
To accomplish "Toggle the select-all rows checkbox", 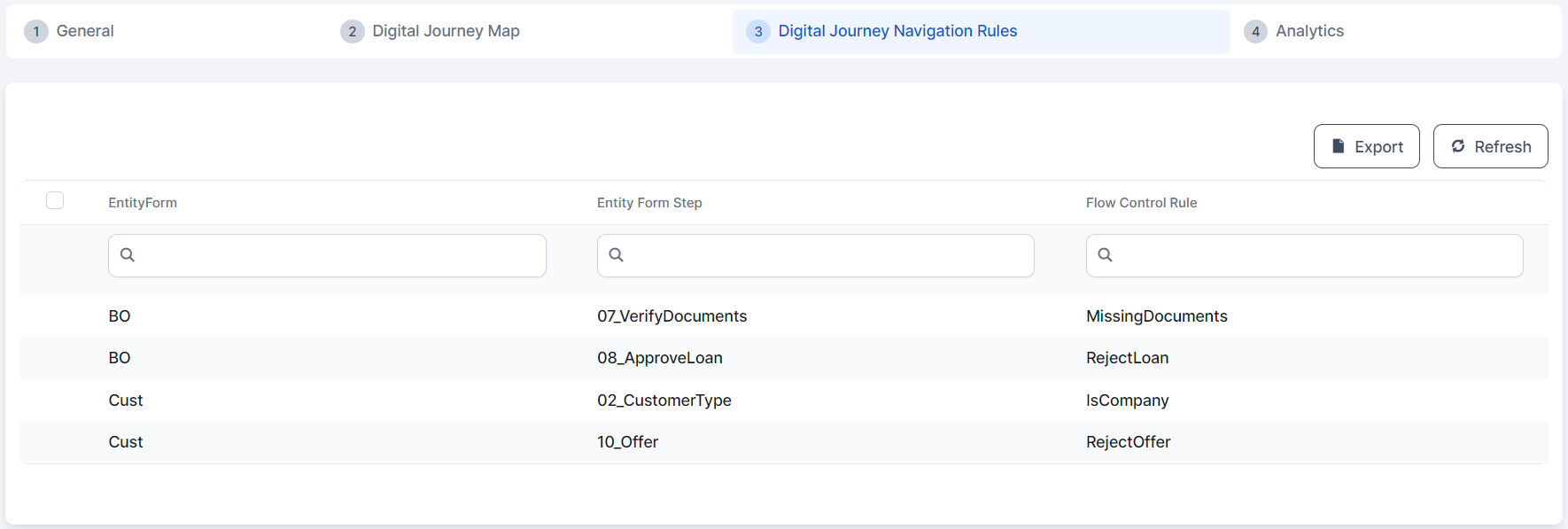I will point(55,200).
